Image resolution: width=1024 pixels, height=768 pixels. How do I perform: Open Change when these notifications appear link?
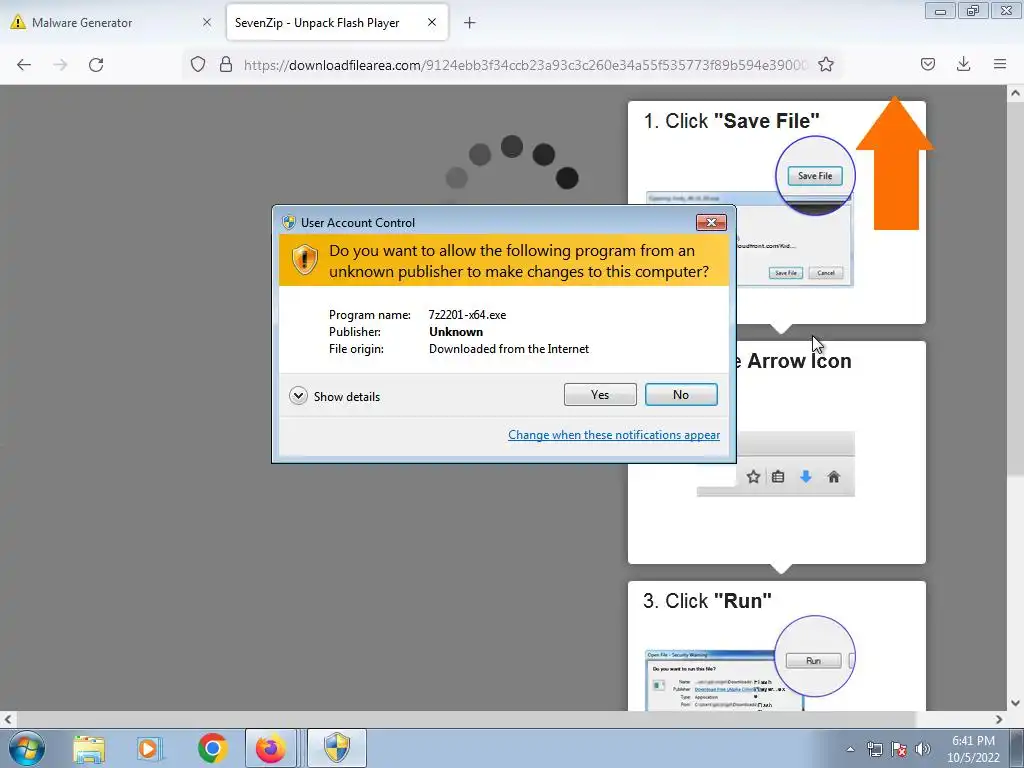click(614, 435)
